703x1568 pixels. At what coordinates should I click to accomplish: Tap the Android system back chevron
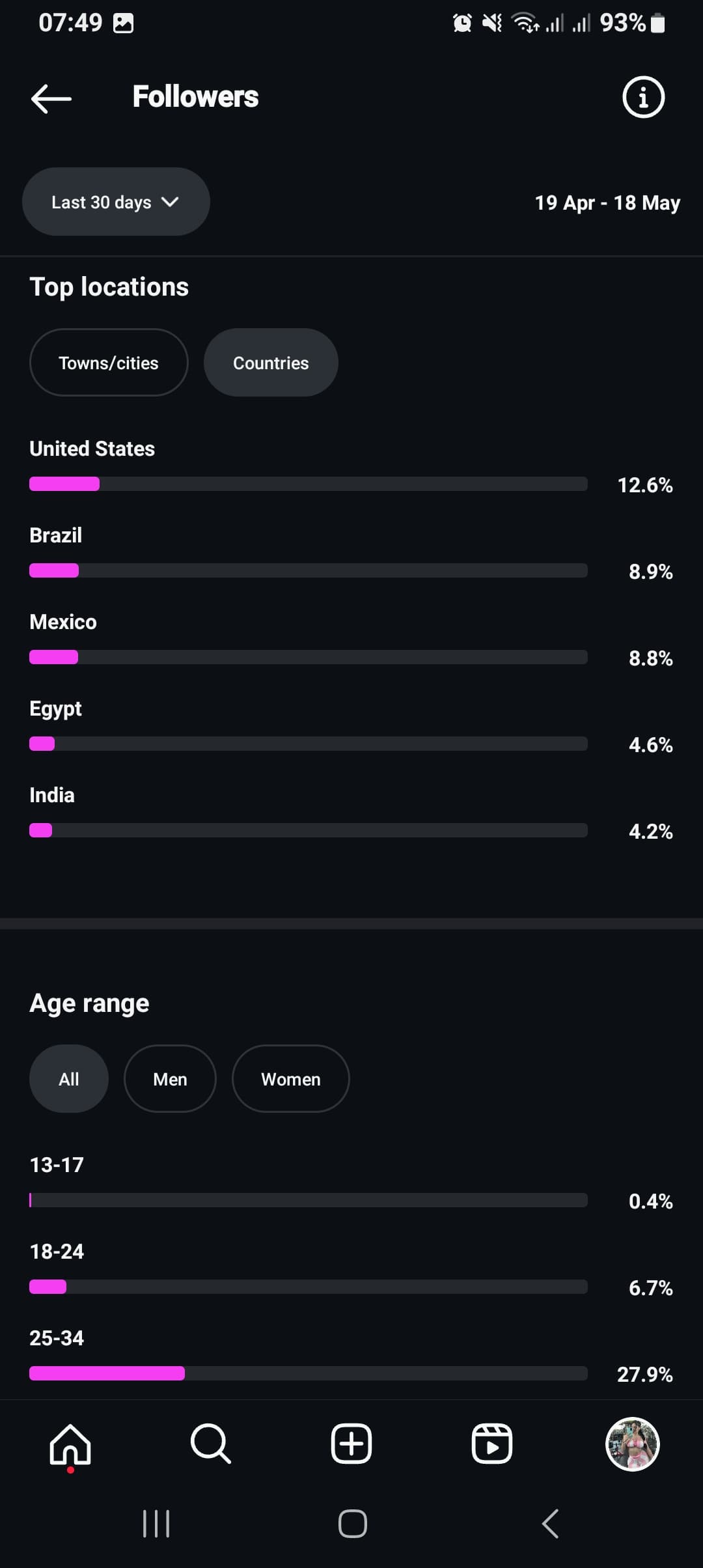point(551,1524)
